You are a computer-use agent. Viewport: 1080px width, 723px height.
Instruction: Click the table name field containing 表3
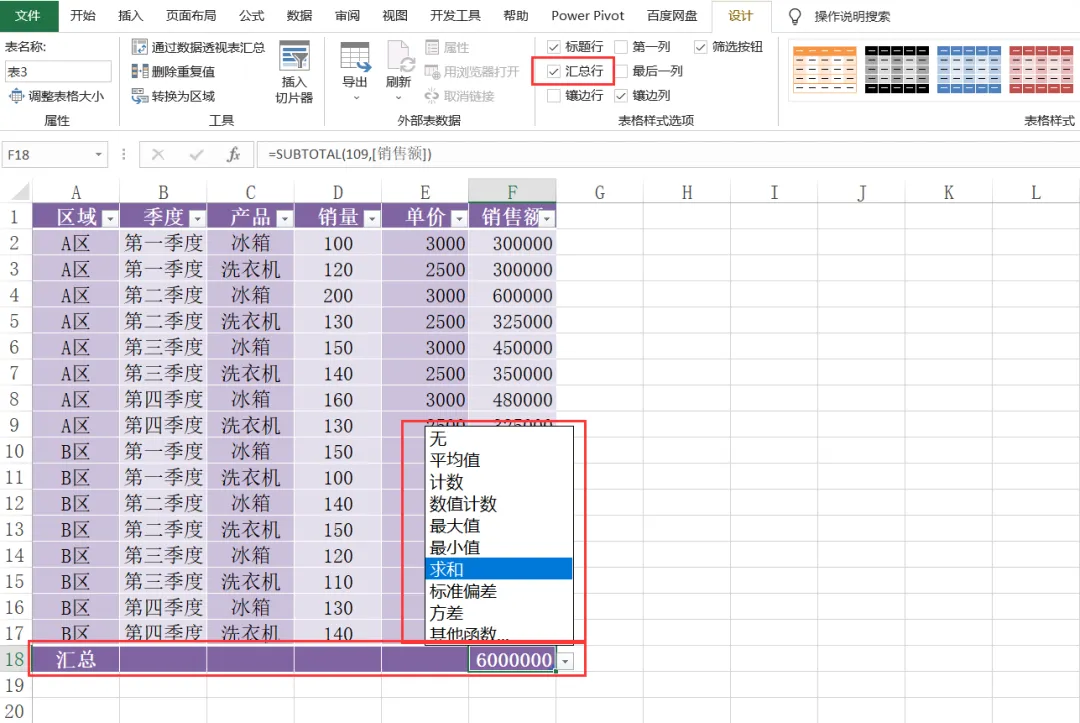pos(58,72)
